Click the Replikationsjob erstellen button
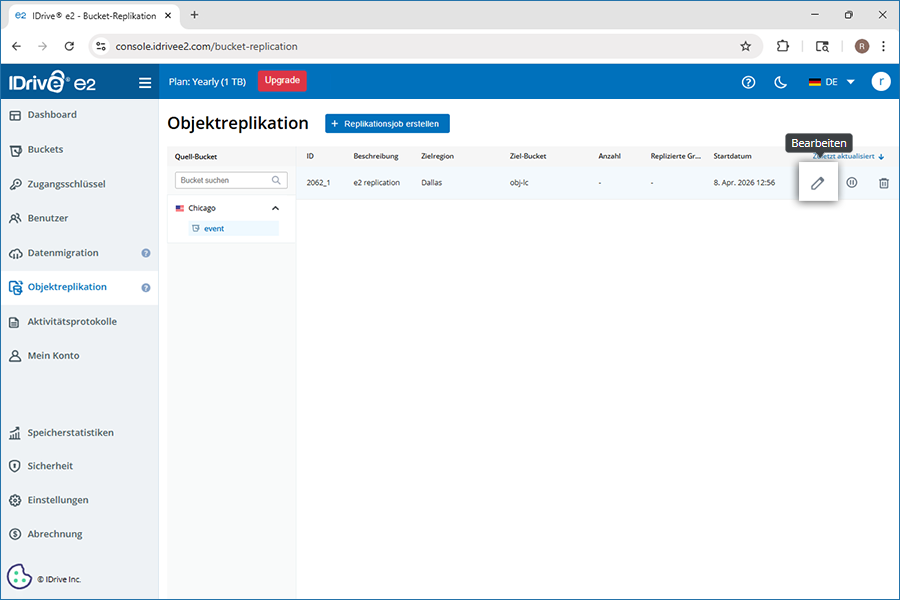Image resolution: width=900 pixels, height=600 pixels. coord(387,123)
